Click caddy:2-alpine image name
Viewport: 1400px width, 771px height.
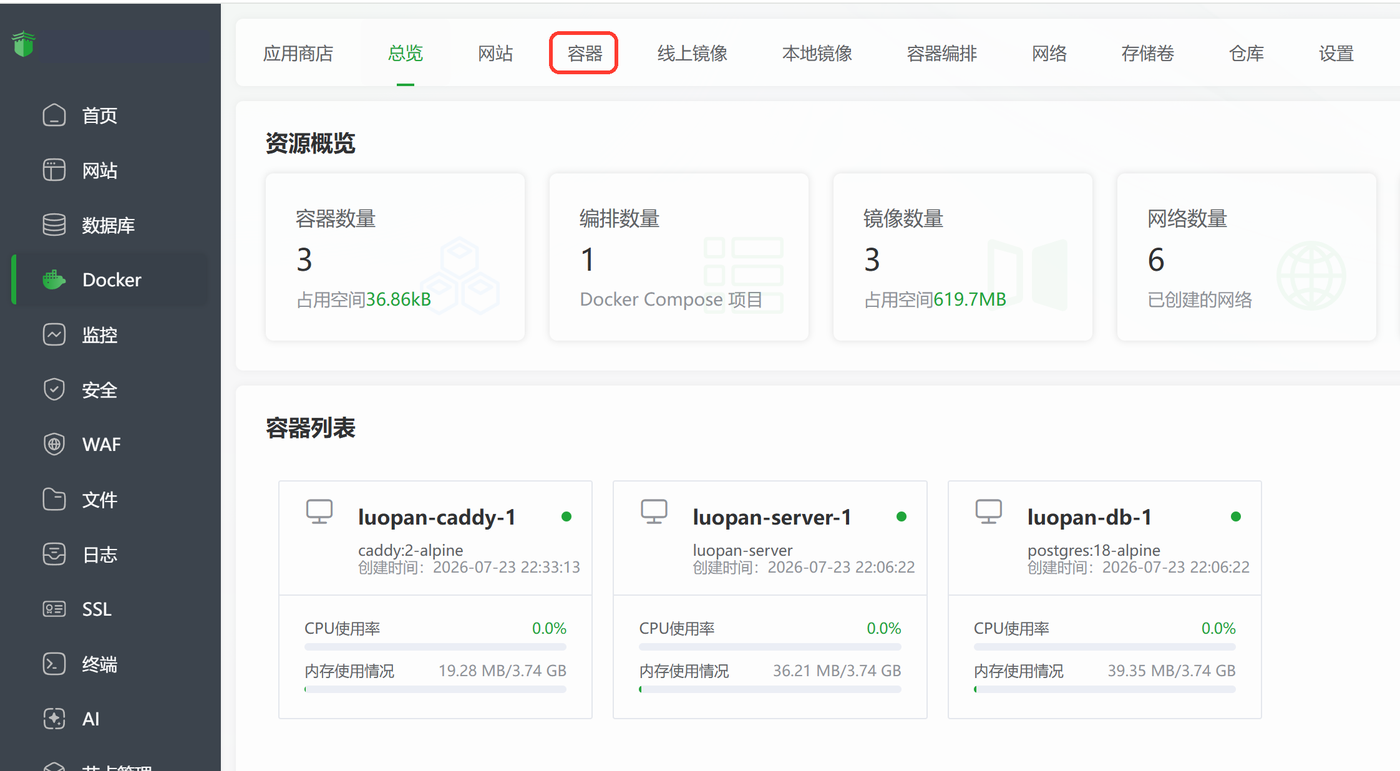(410, 550)
